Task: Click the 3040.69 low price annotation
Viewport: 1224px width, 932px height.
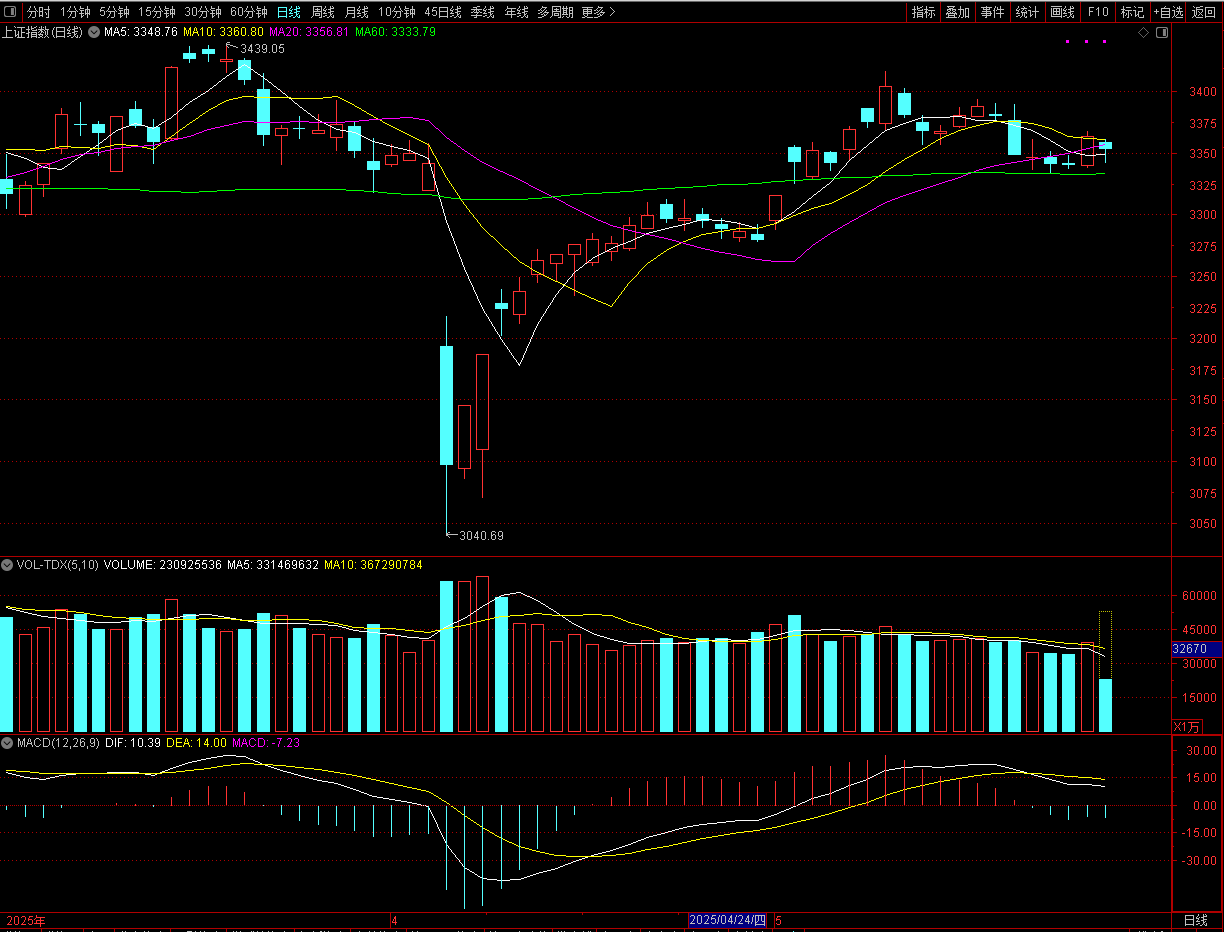Action: 481,536
